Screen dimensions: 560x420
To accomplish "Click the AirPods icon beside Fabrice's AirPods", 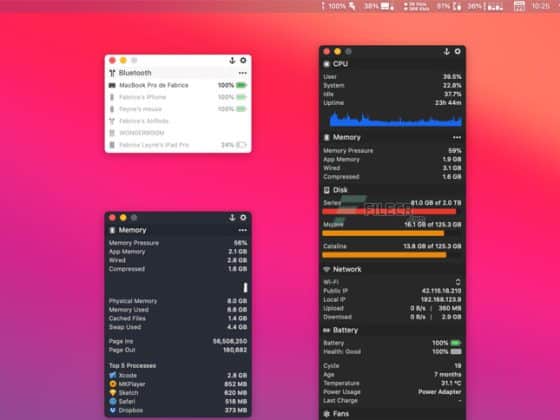I will click(x=112, y=121).
